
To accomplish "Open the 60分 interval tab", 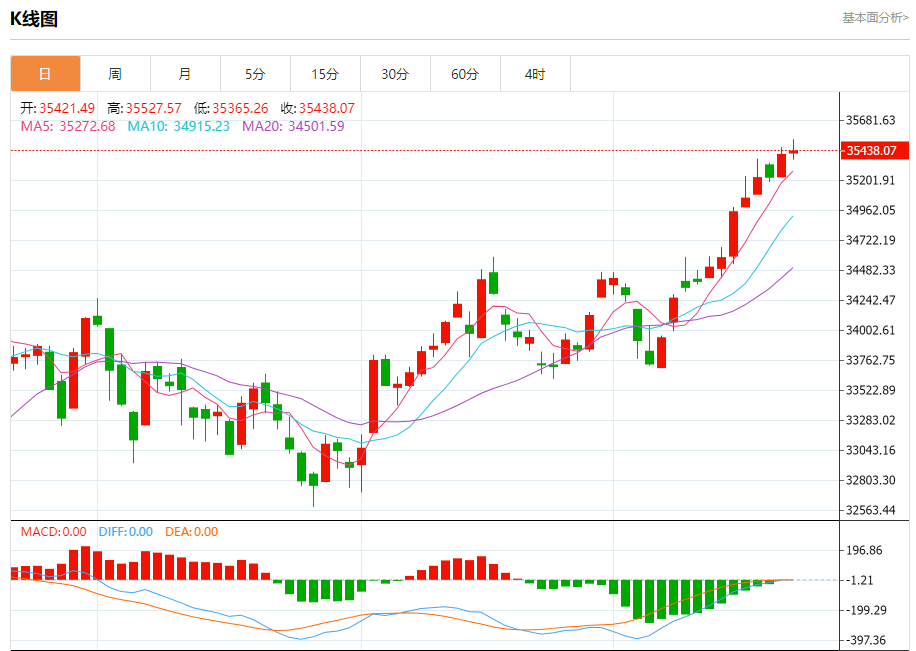I will (x=465, y=74).
